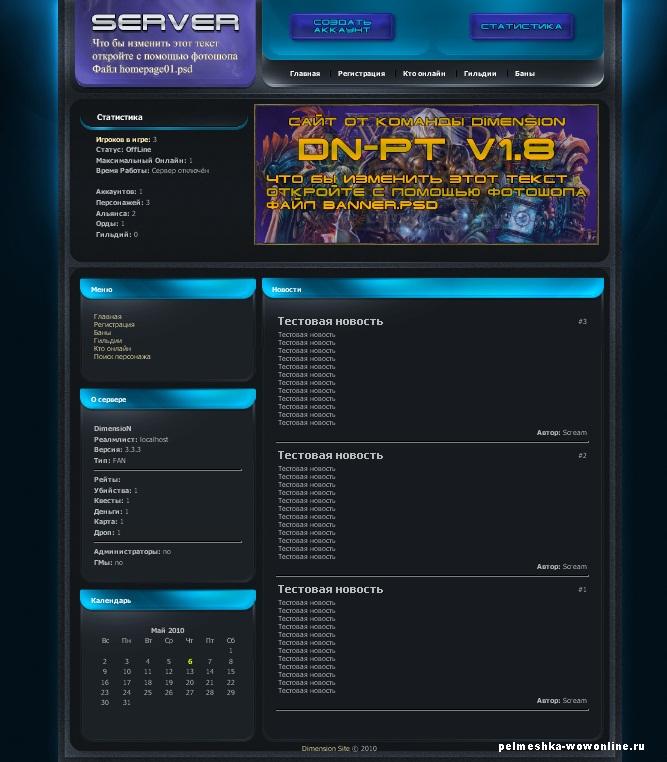667x762 pixels.
Task: Open "Поиск персонажа" sidebar link
Action: (x=122, y=357)
